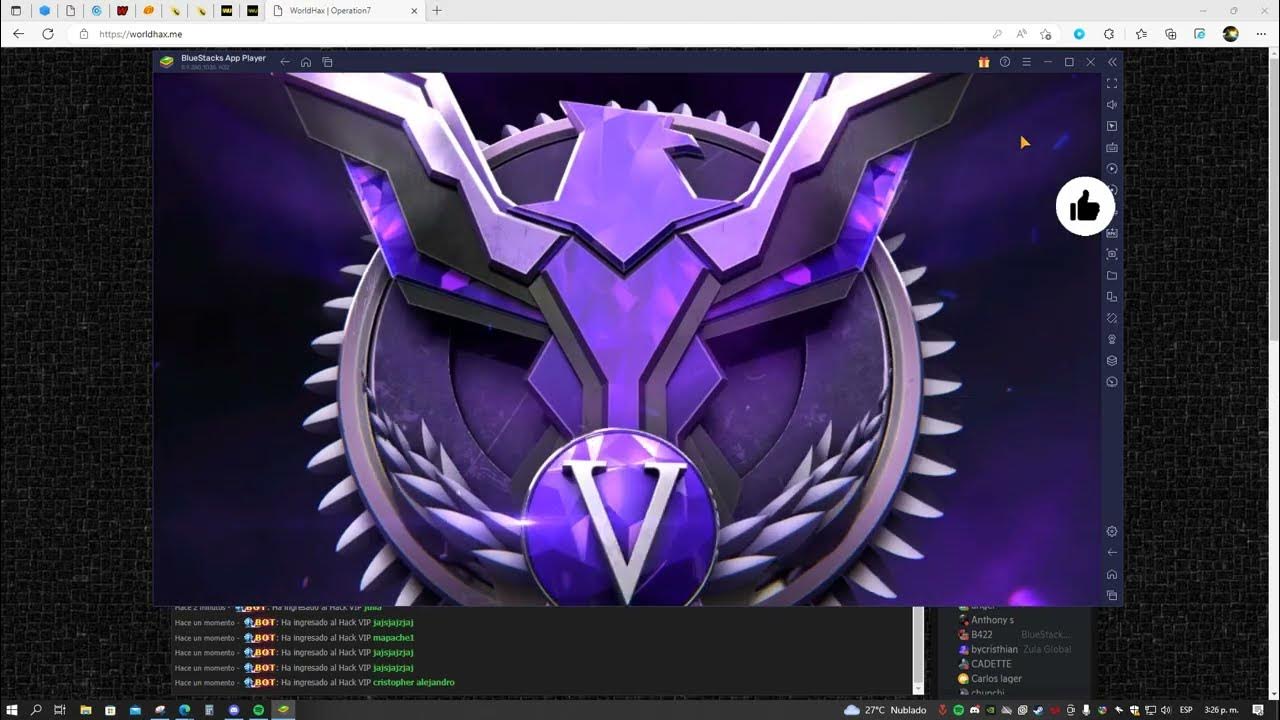Open the Edge favorites list icon

coord(1141,34)
